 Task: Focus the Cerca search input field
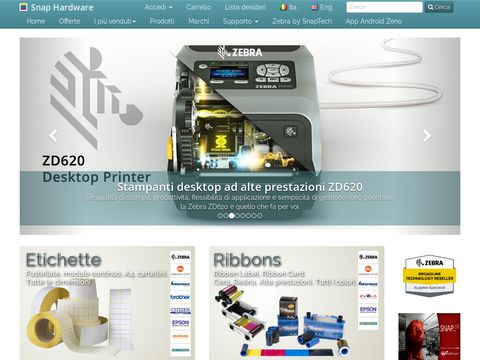(x=384, y=7)
